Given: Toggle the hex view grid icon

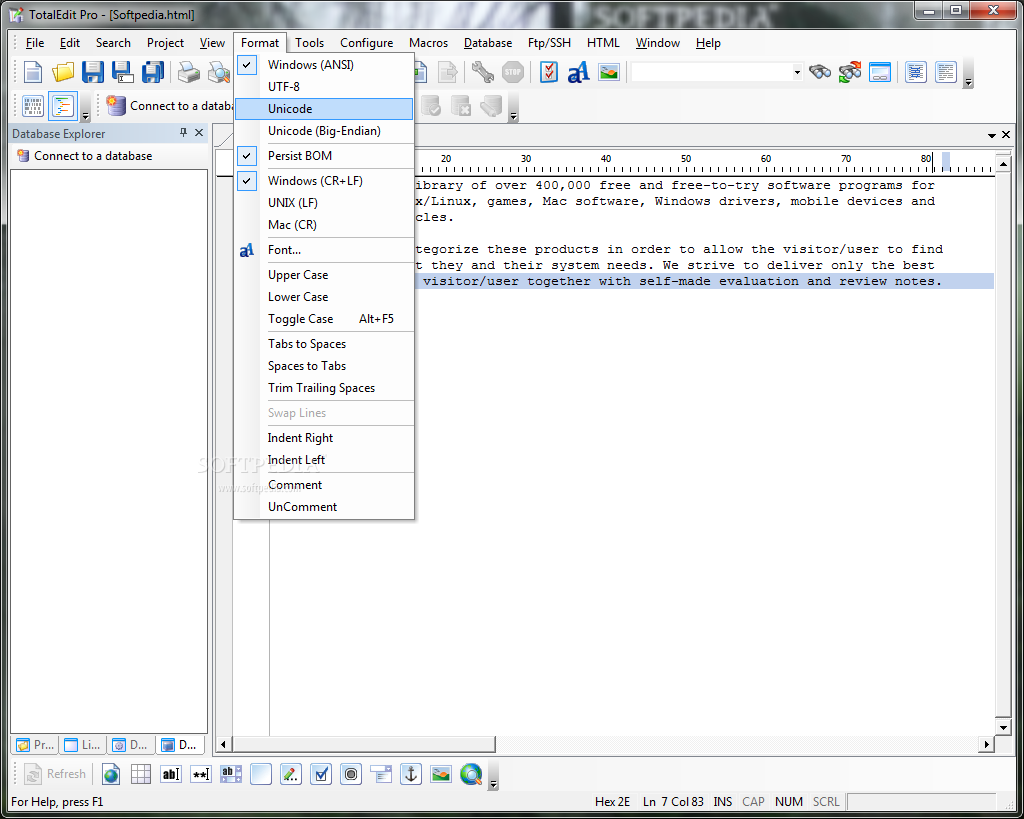Looking at the screenshot, I should (x=33, y=106).
